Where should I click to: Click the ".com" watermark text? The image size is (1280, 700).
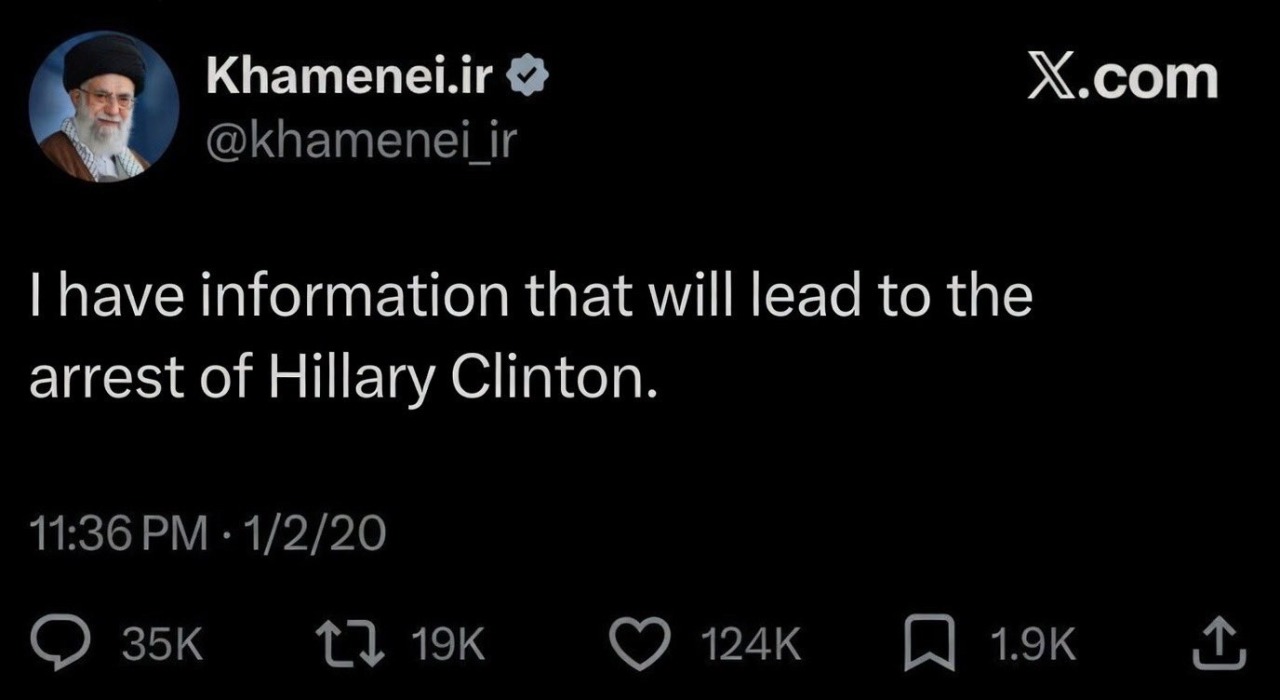pos(1157,79)
